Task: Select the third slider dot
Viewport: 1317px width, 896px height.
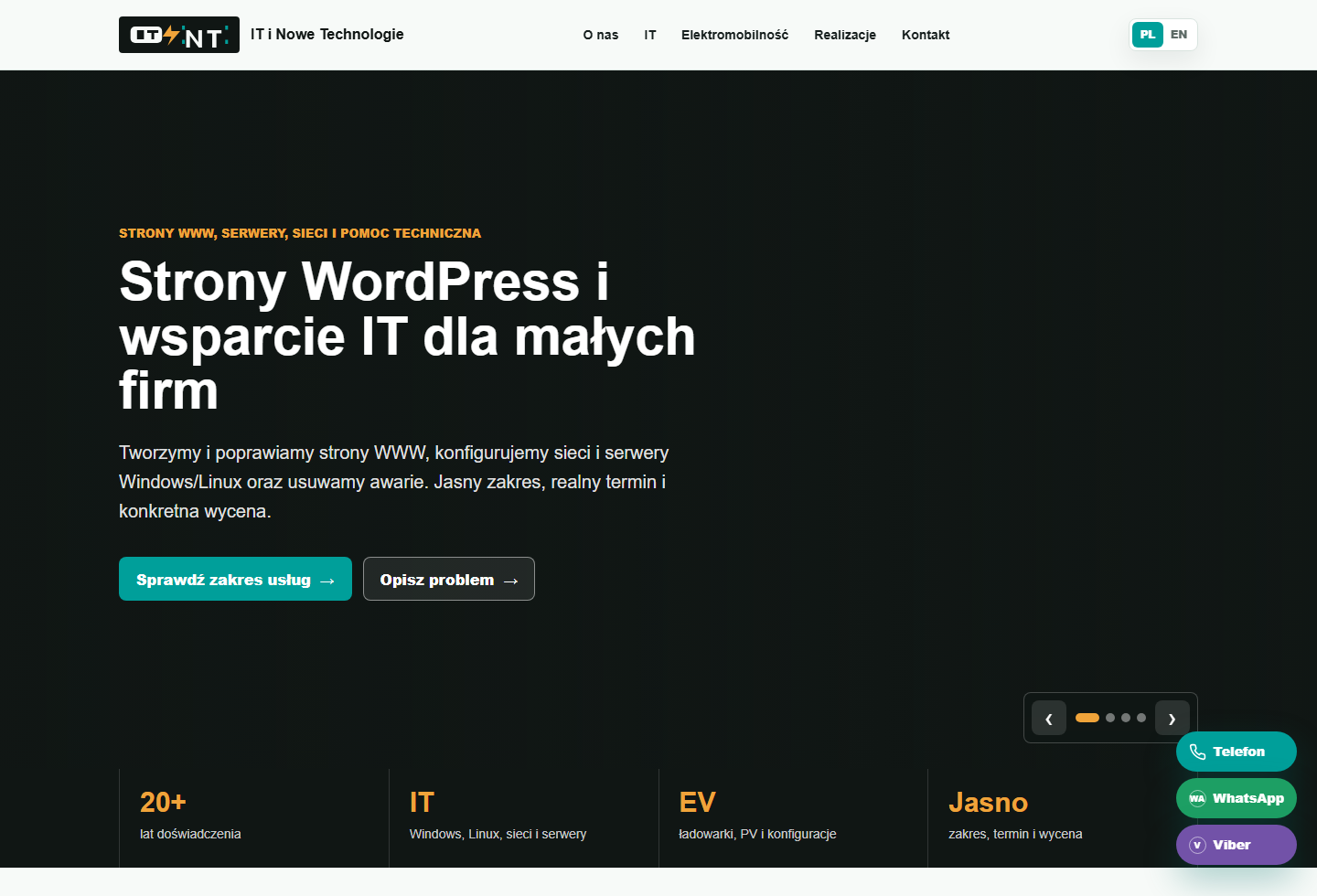Action: click(x=1126, y=718)
